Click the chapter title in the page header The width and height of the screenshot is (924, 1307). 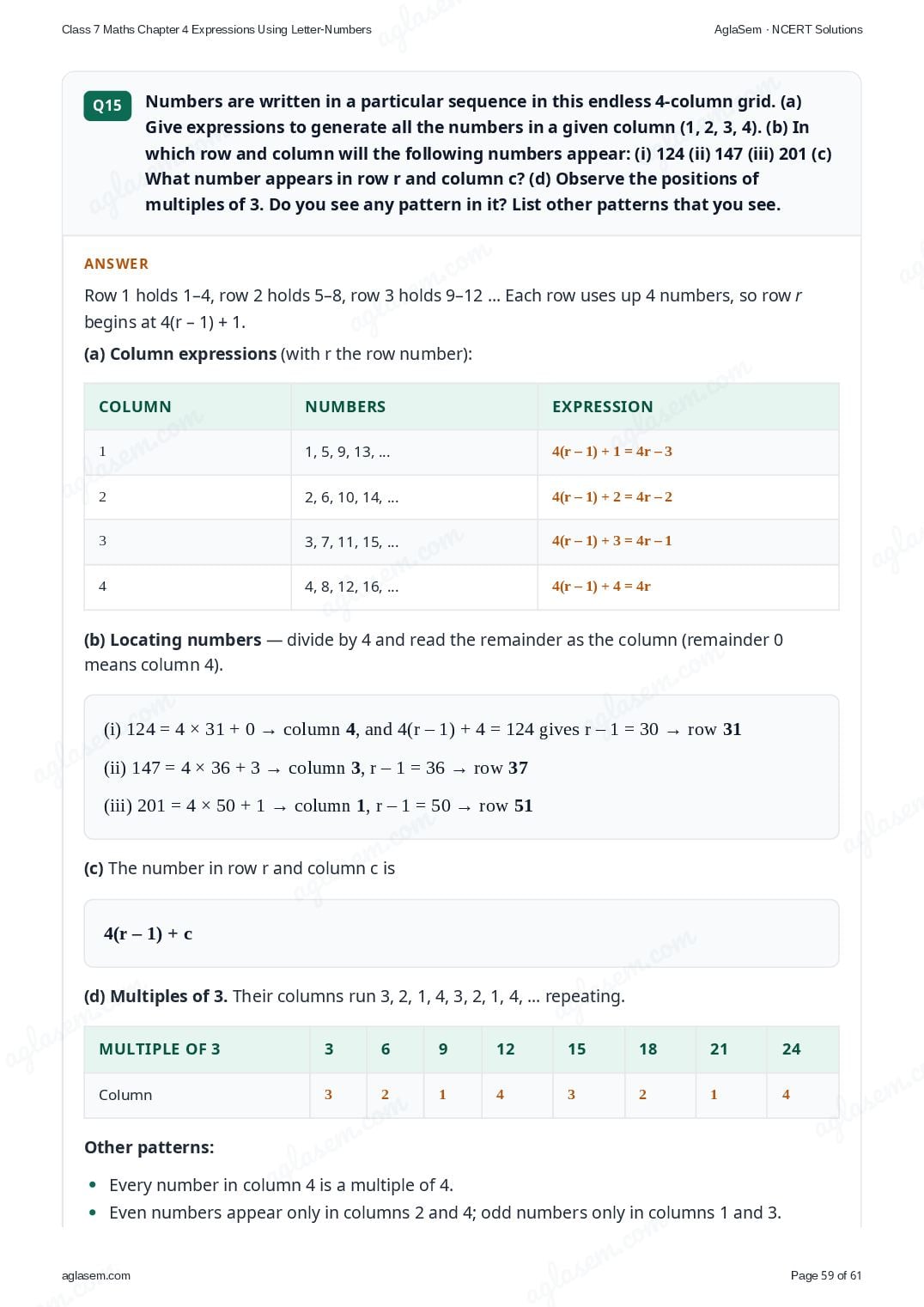point(216,29)
